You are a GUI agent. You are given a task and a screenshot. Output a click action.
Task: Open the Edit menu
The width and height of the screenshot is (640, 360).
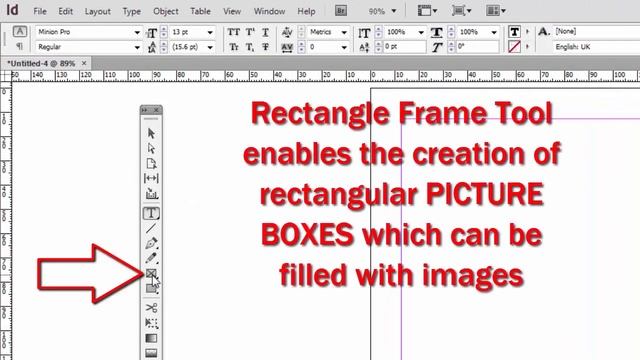(65, 11)
